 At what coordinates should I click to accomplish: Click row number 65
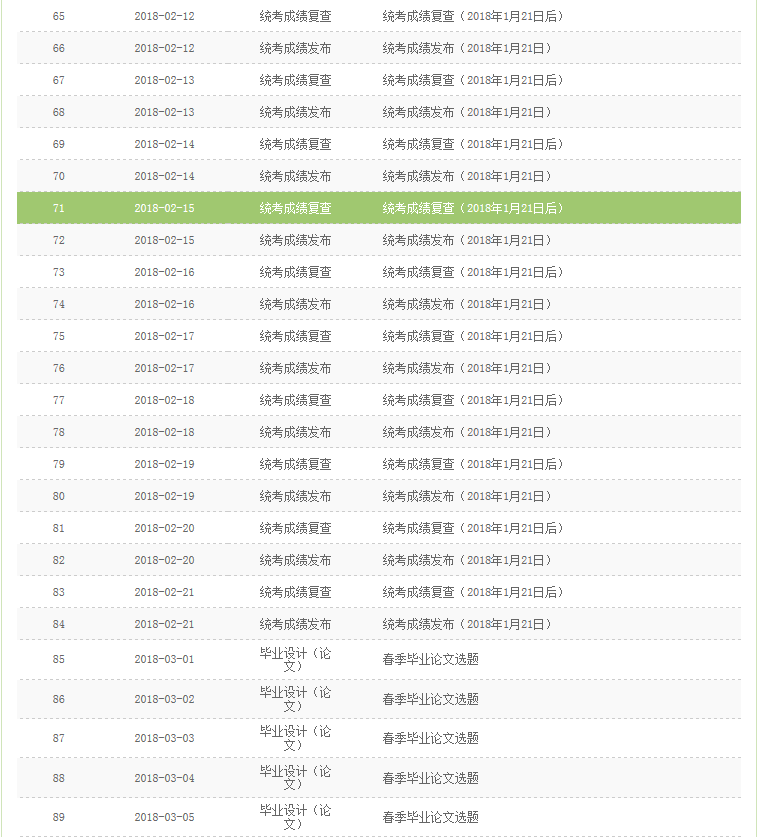point(59,16)
